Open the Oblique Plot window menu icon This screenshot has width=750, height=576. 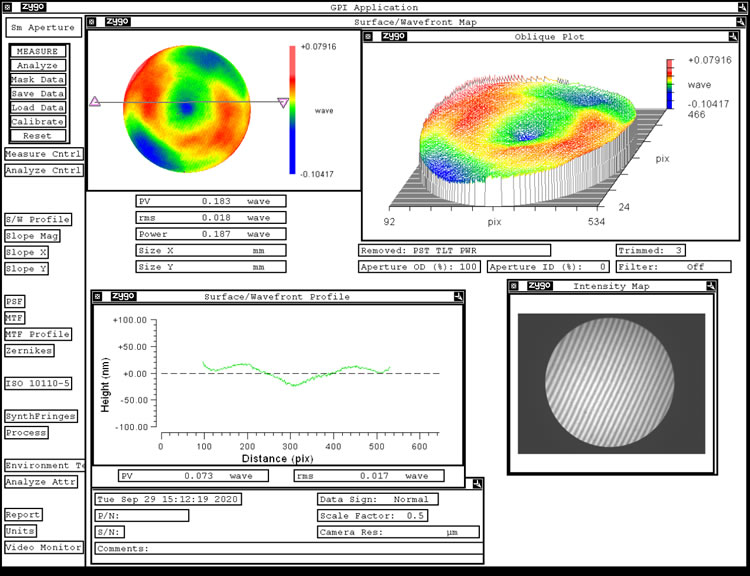368,36
